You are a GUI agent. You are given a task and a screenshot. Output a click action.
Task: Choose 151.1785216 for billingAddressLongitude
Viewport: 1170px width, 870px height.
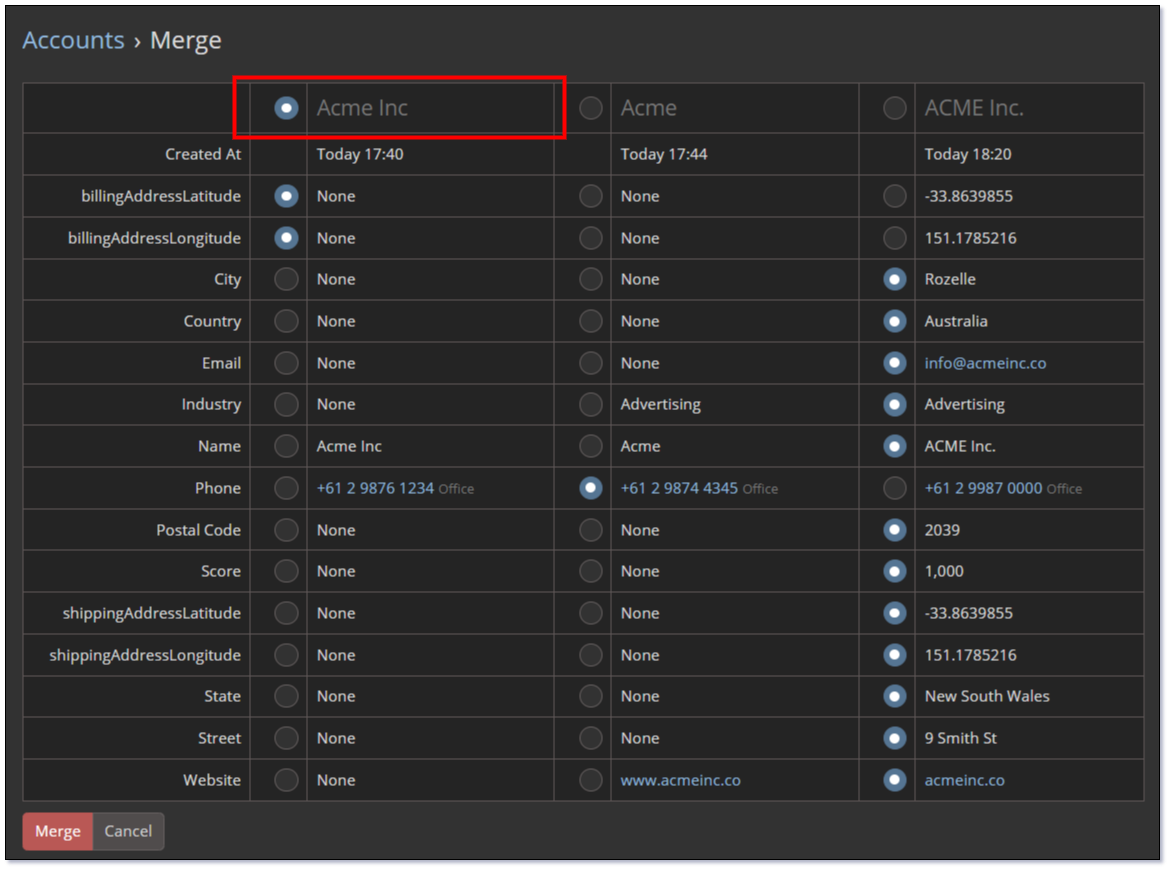tap(894, 238)
